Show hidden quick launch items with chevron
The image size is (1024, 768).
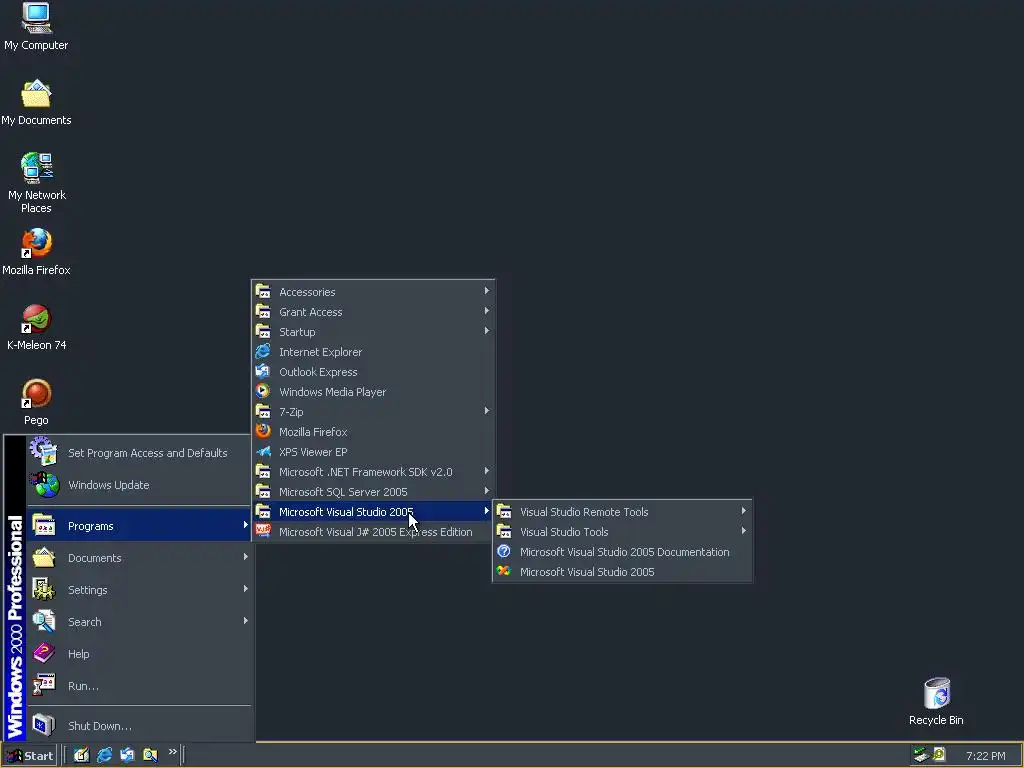tap(172, 752)
